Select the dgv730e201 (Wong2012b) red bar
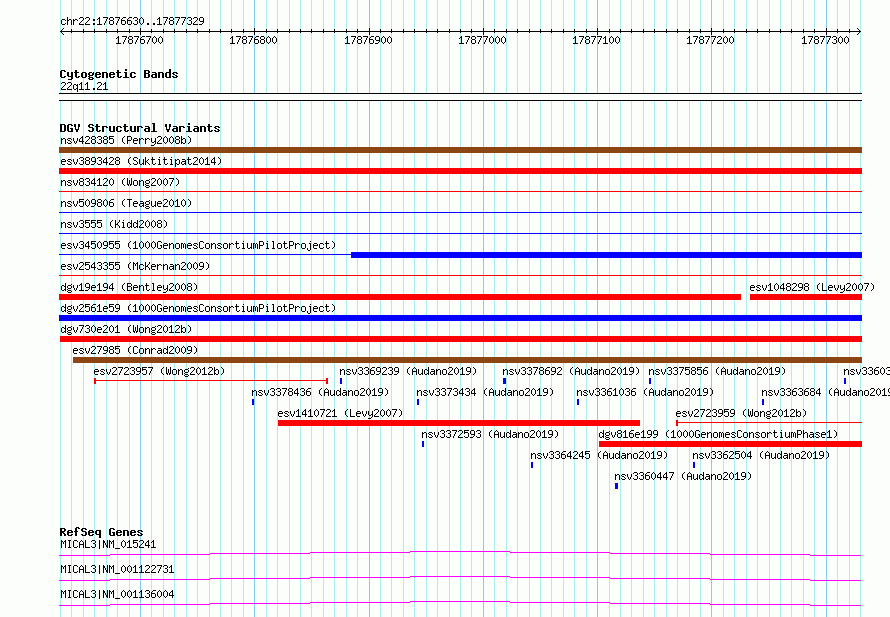 (460, 339)
